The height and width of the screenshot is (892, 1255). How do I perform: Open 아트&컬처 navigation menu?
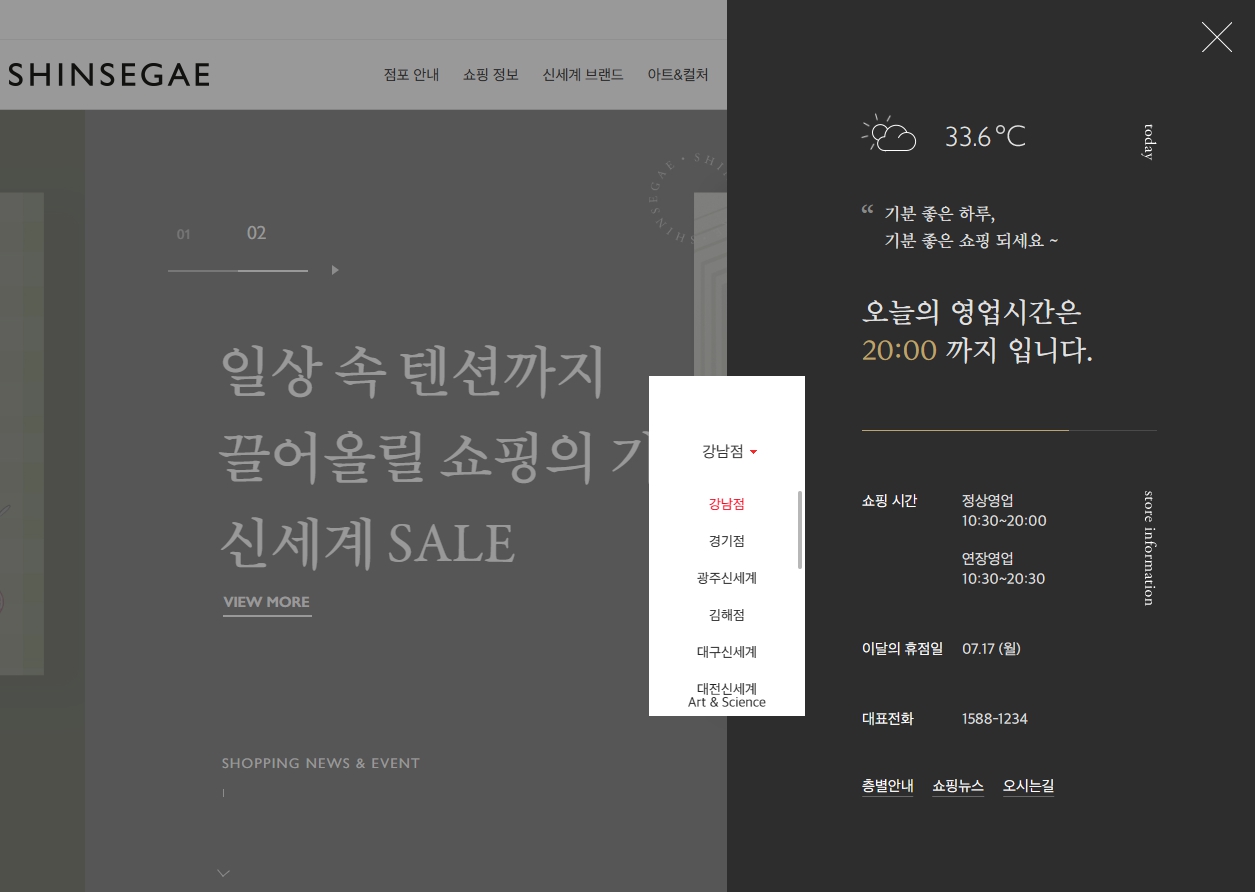pos(678,75)
